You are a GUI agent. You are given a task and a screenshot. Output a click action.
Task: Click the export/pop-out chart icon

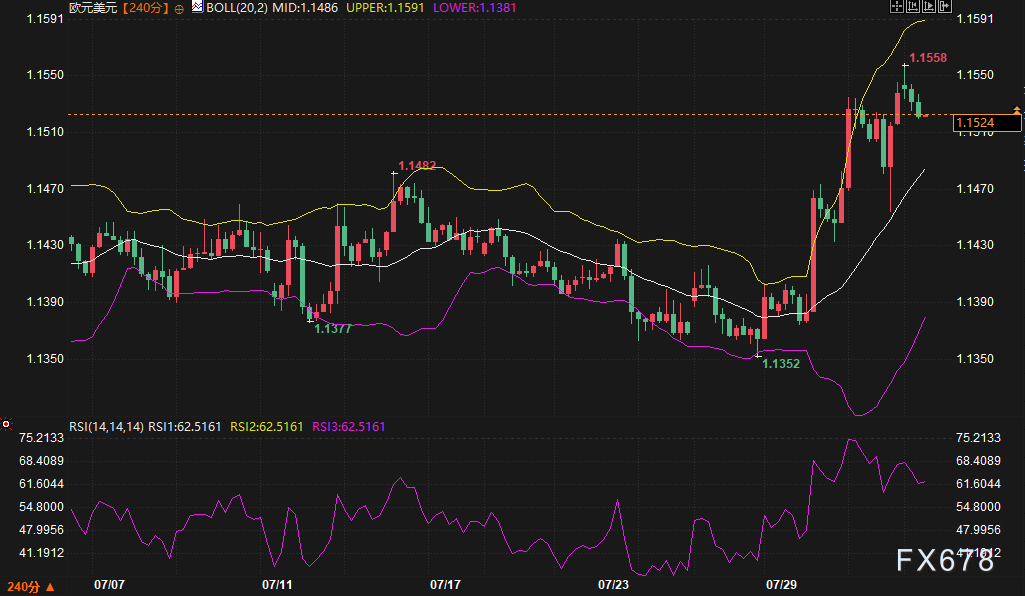tap(945, 7)
